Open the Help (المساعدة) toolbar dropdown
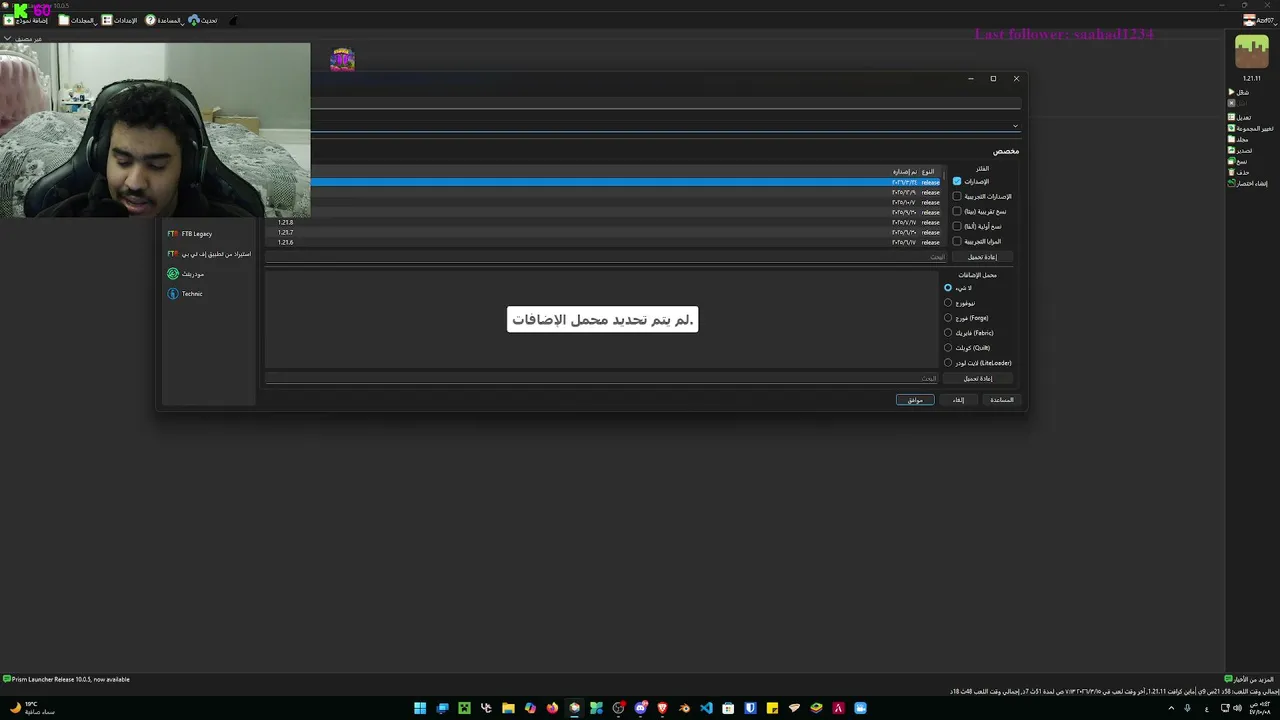 [x=164, y=20]
